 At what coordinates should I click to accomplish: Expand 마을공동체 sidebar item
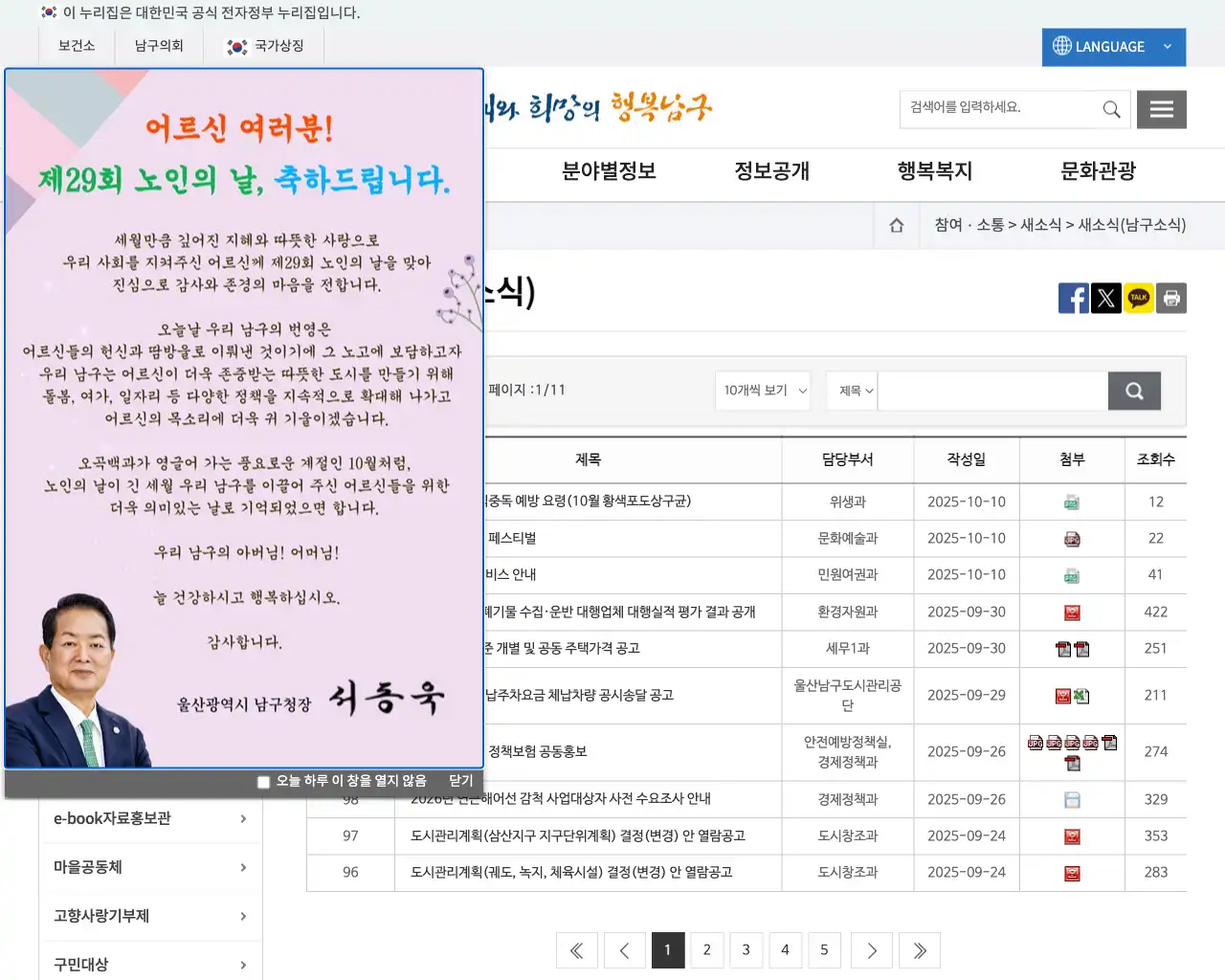(x=150, y=867)
